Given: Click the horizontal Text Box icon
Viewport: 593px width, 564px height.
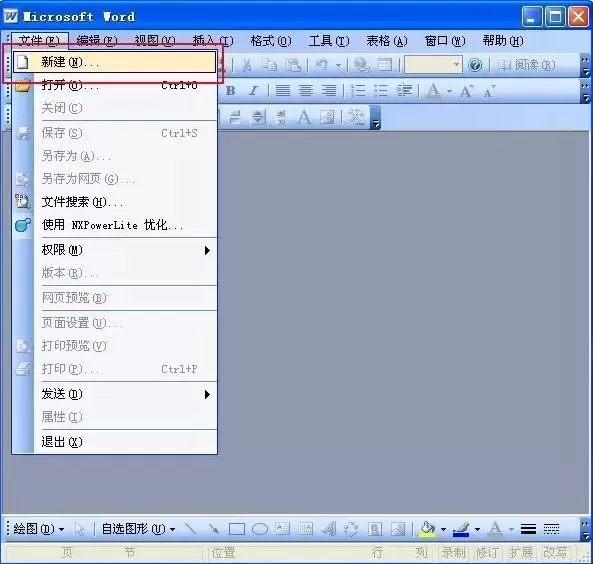Looking at the screenshot, I should point(282,528).
